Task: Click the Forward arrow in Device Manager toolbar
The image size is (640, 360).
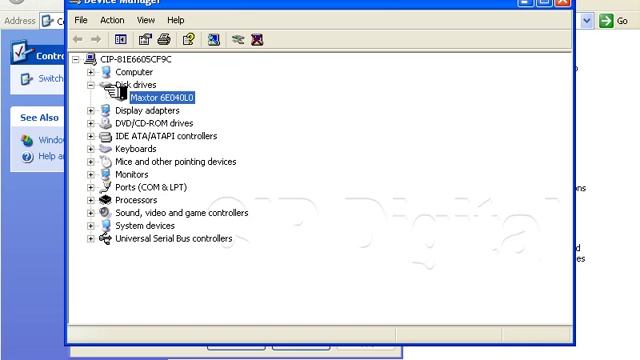Action: [x=96, y=40]
